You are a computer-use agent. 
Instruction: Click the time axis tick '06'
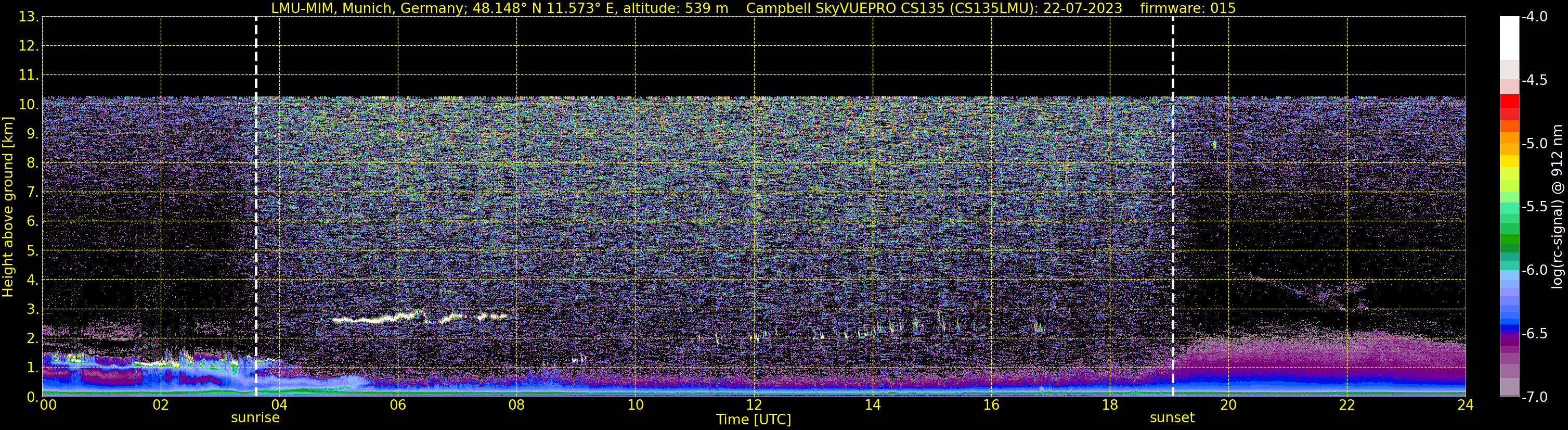398,405
